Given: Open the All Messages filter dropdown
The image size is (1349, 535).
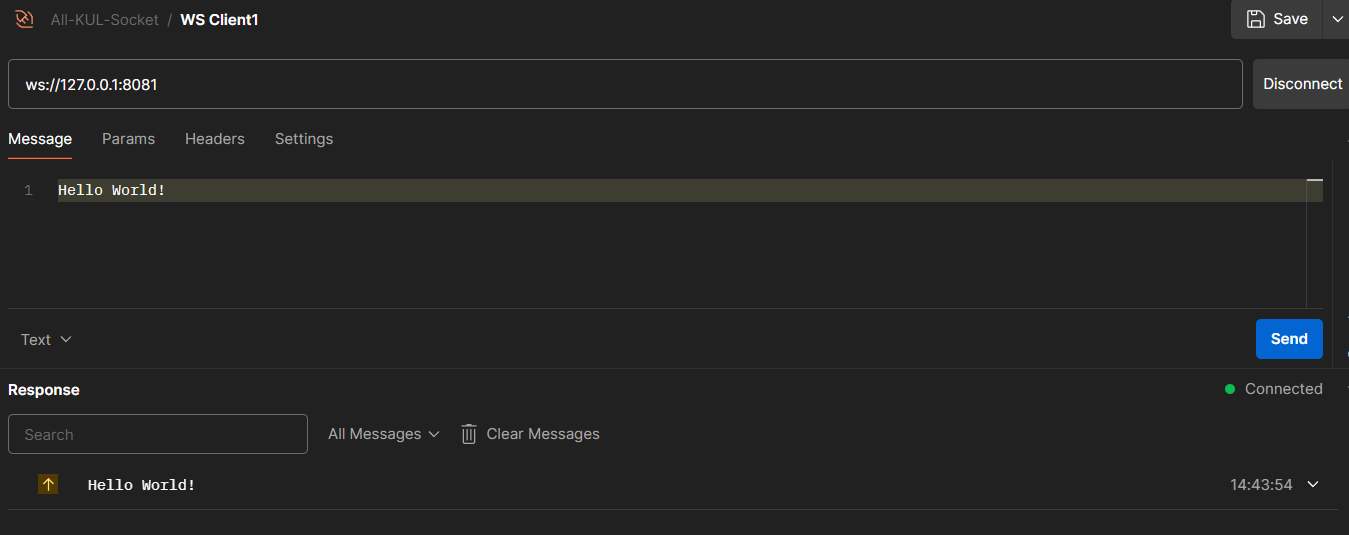Looking at the screenshot, I should point(384,434).
